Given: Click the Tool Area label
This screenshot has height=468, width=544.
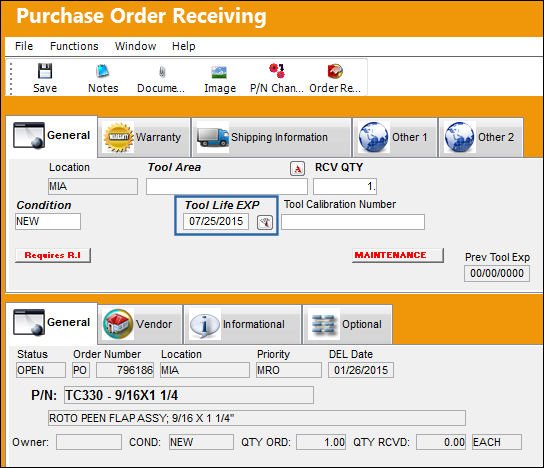Looking at the screenshot, I should 174,167.
